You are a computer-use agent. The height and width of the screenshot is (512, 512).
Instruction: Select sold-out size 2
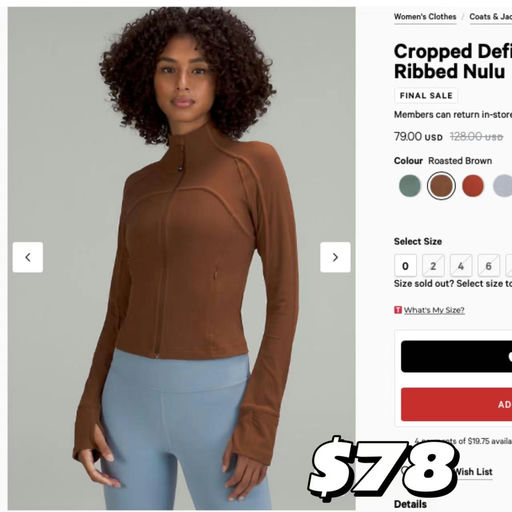pos(433,266)
